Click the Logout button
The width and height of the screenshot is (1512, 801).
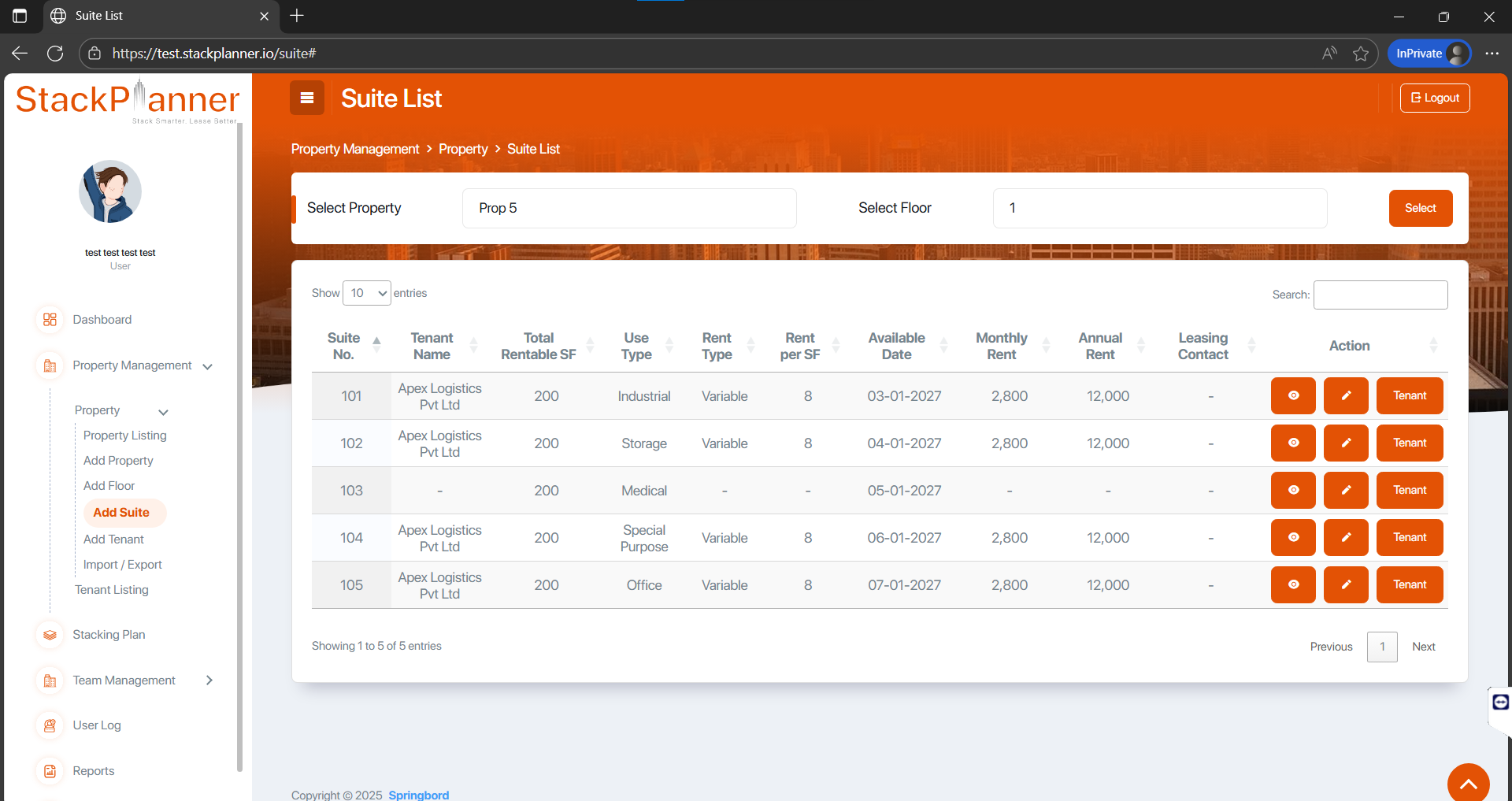click(1434, 98)
